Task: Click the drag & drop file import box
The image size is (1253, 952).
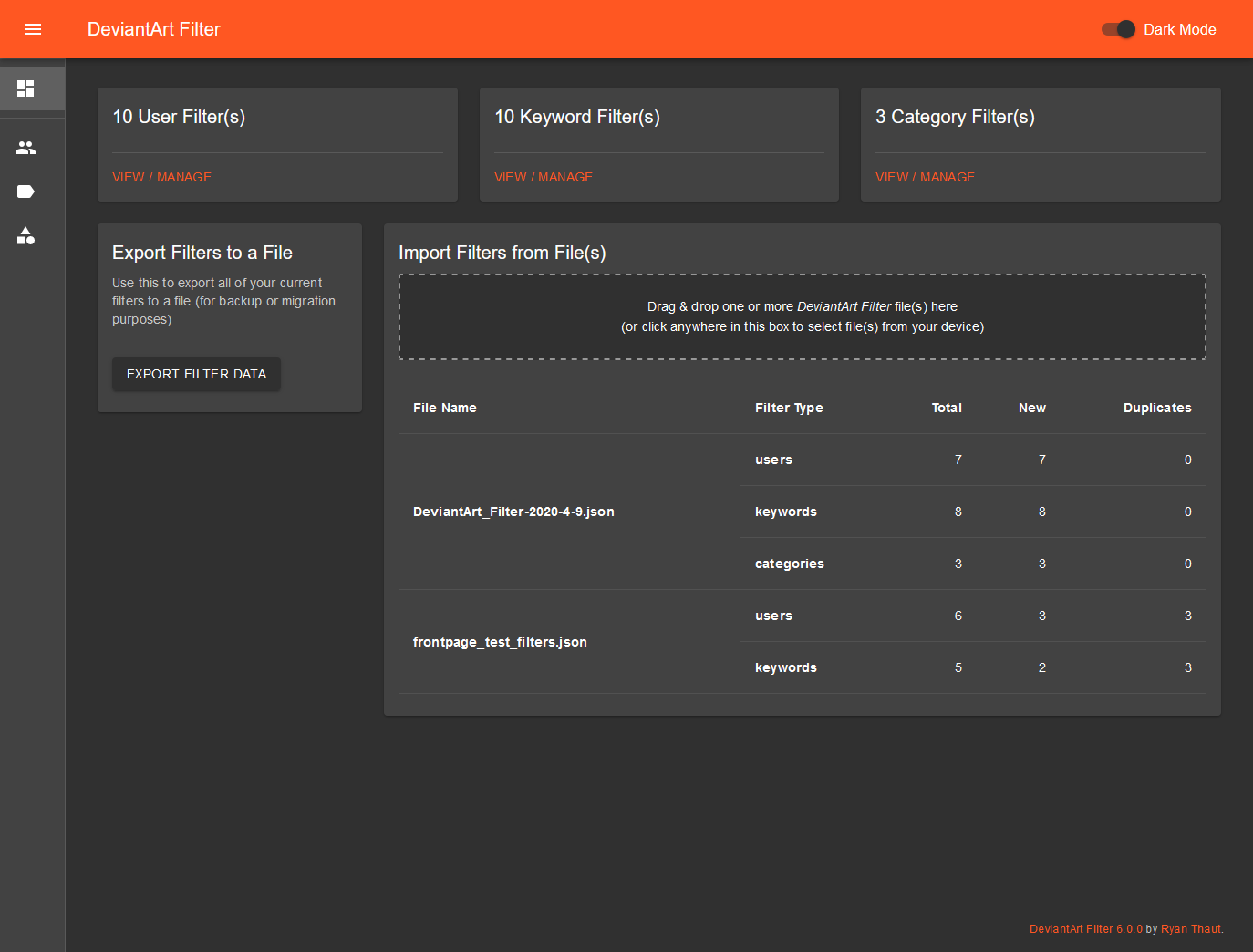Action: coord(803,316)
